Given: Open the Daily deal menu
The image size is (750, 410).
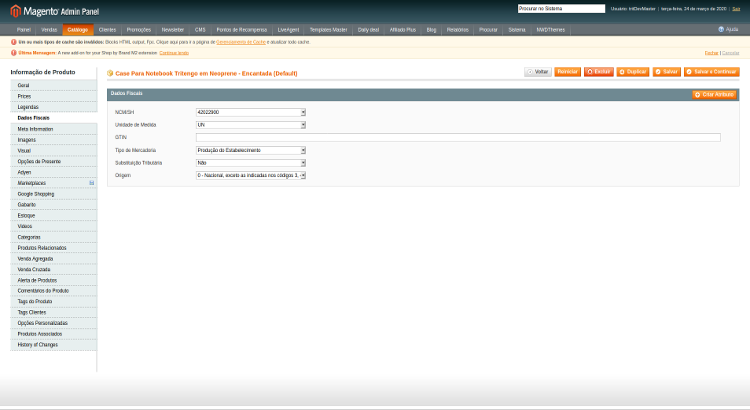Looking at the screenshot, I should (x=368, y=30).
